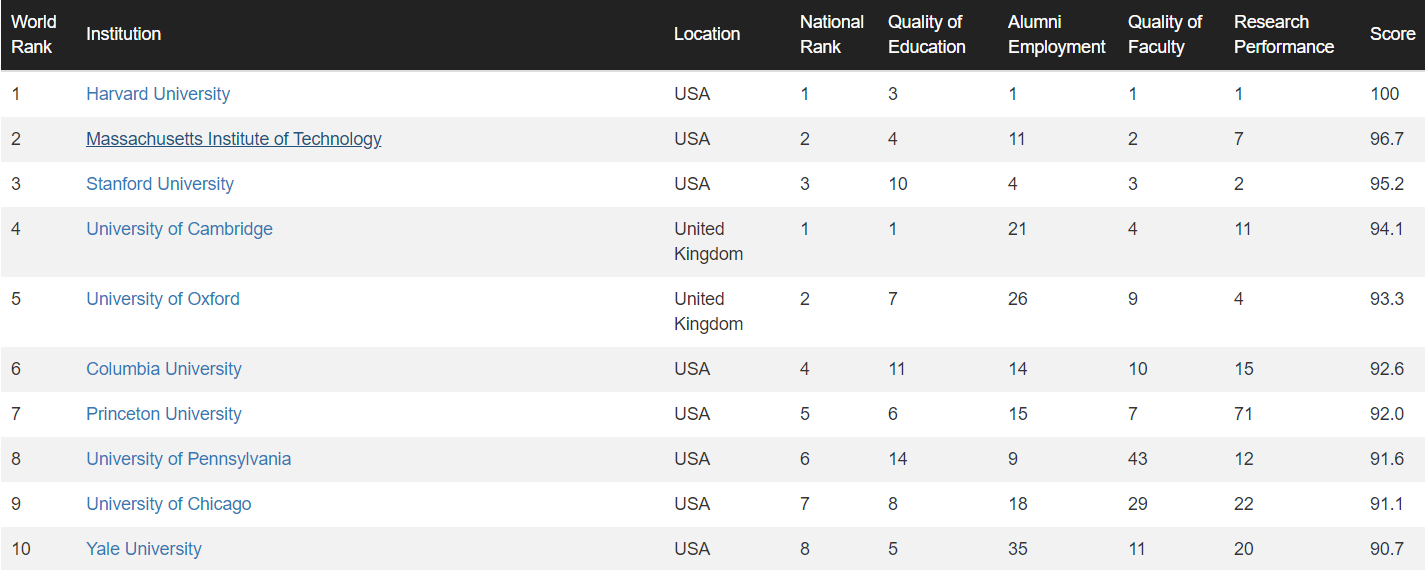Click Quality of Education column header
Image resolution: width=1425 pixels, height=570 pixels.
tap(927, 34)
